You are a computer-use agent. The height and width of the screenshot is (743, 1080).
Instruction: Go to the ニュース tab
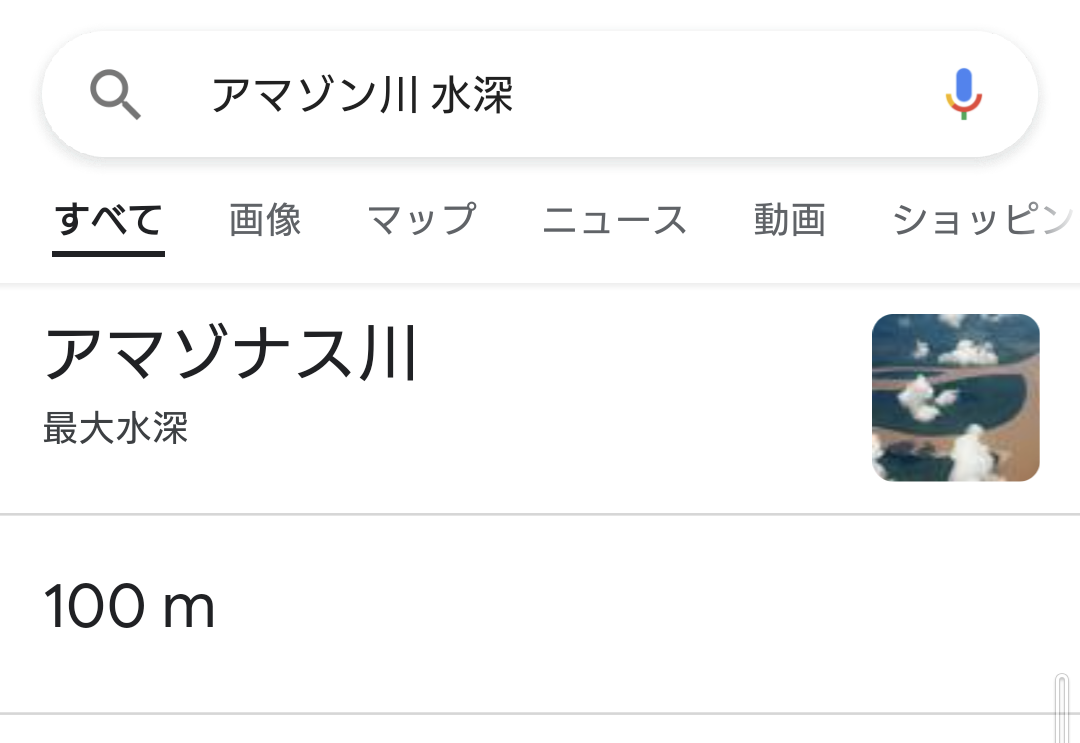(614, 219)
